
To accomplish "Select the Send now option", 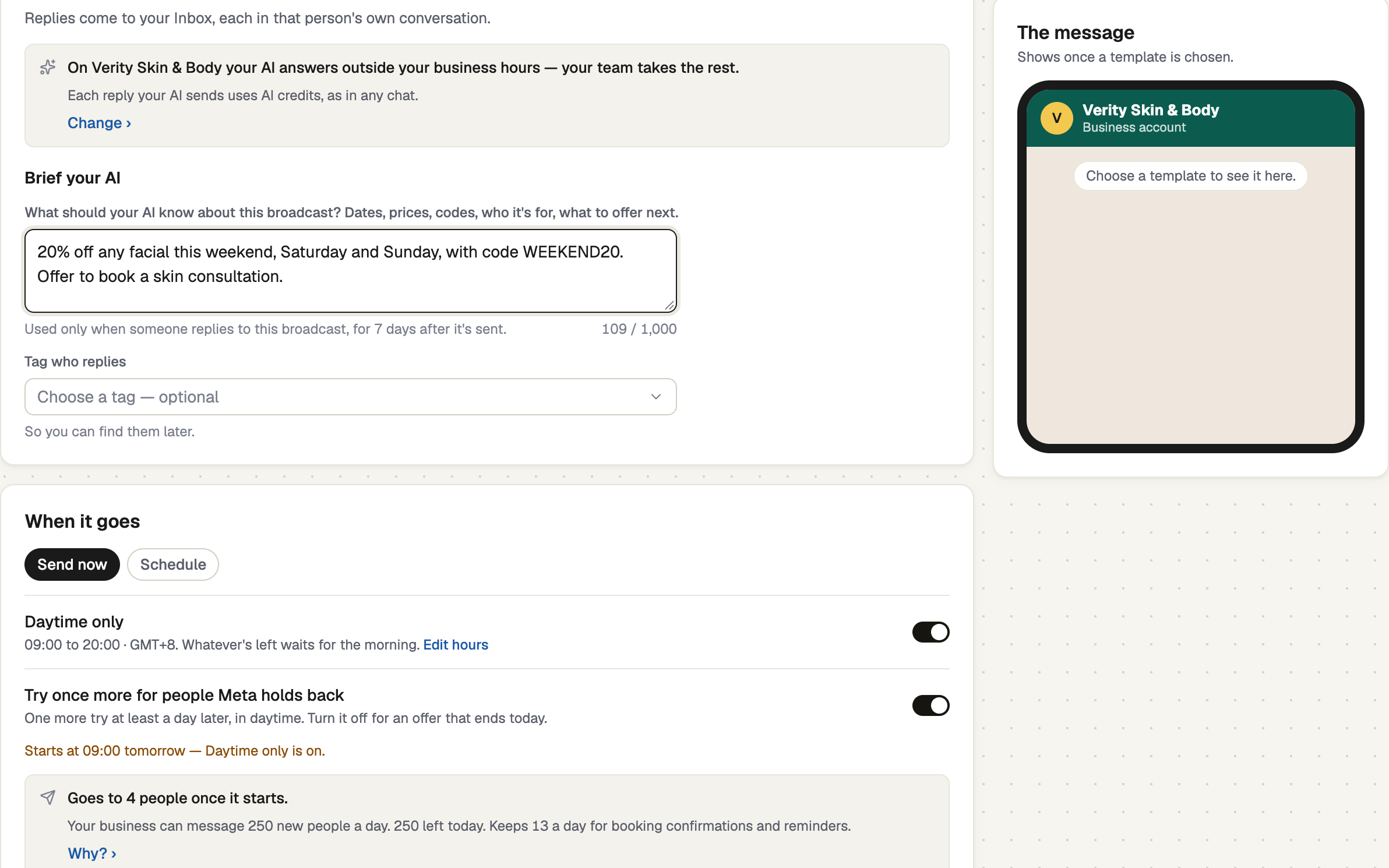I will (x=72, y=564).
